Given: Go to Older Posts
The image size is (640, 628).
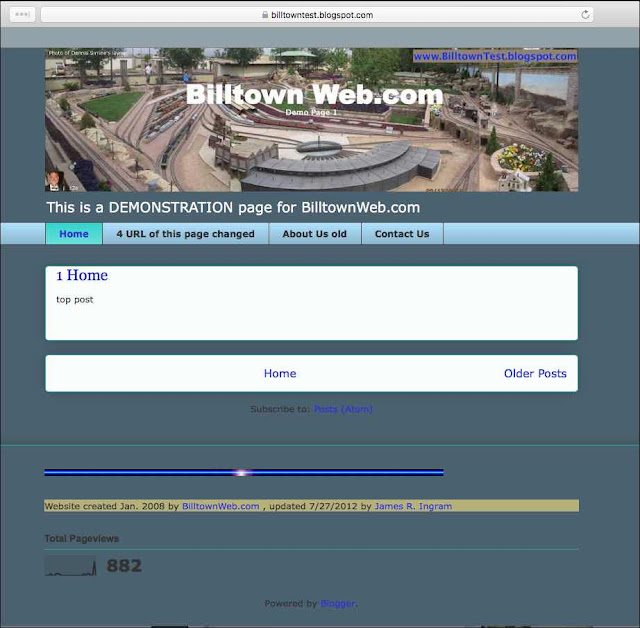Looking at the screenshot, I should coord(535,373).
